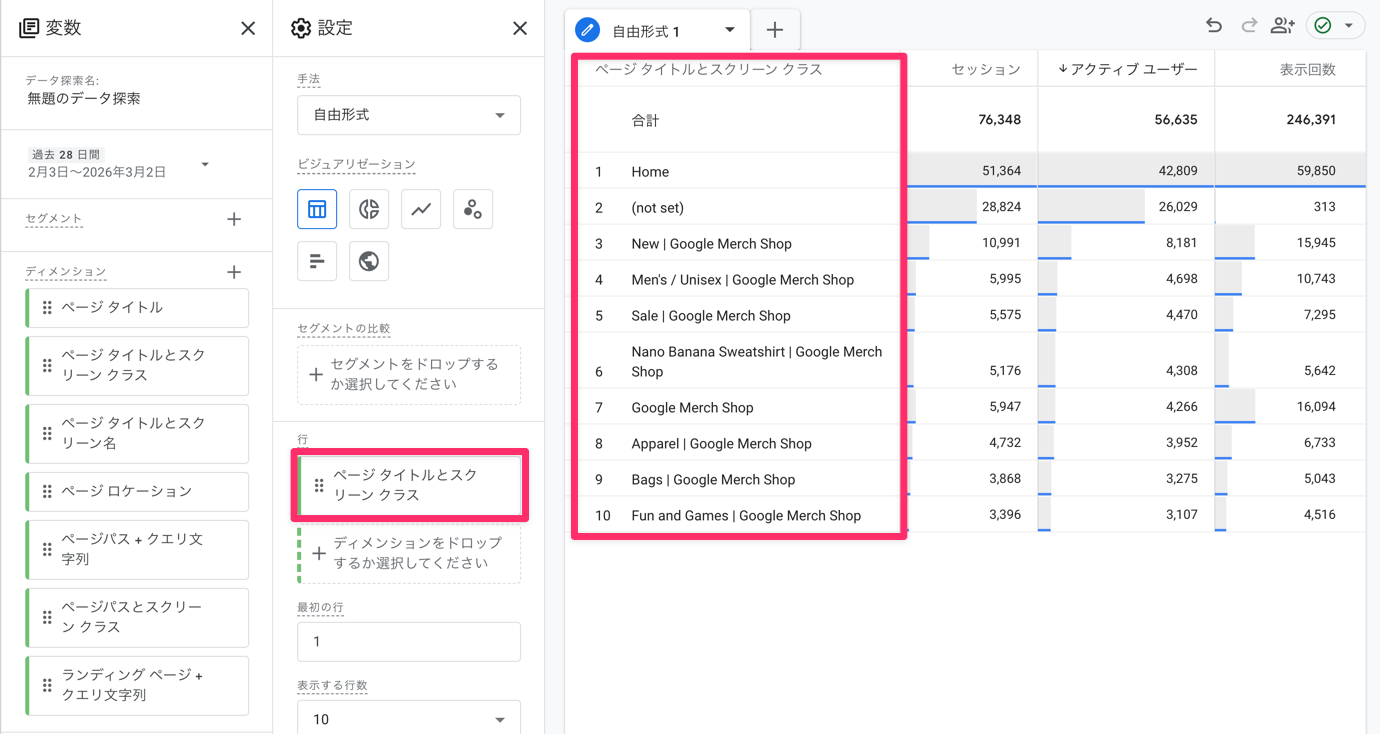This screenshot has width=1380, height=734.
Task: Click the 最初の行 input field
Action: point(409,642)
